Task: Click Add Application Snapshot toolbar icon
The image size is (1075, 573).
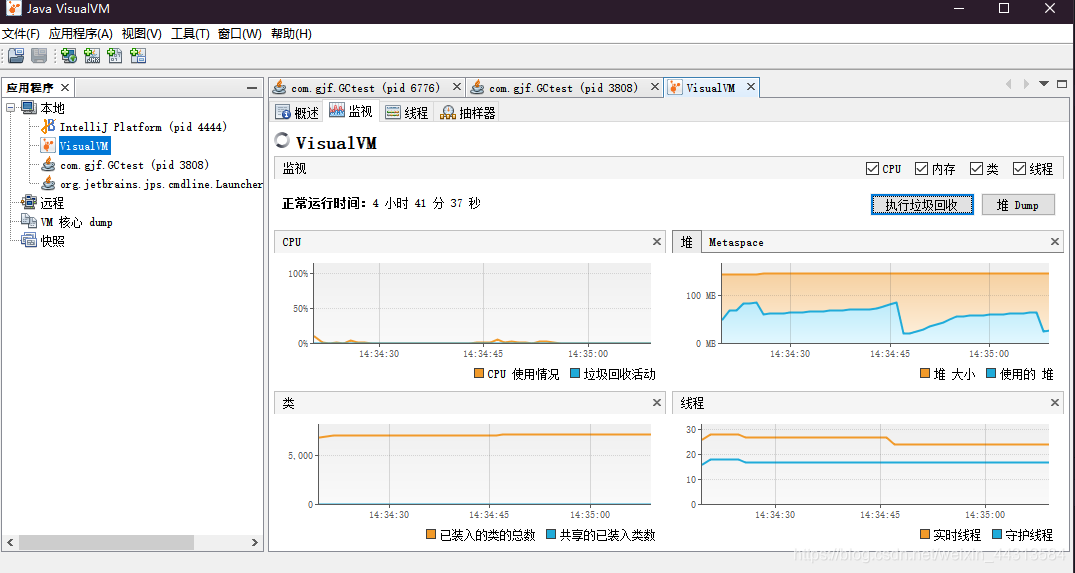Action: 138,56
